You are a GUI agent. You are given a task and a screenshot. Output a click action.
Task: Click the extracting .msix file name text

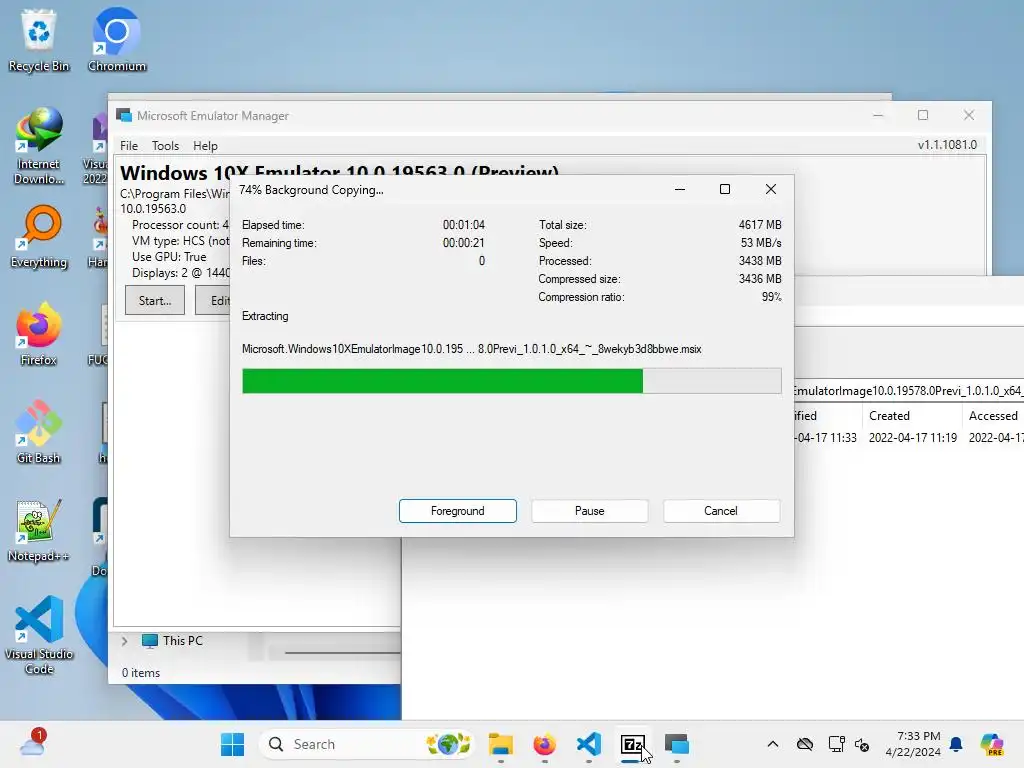pyautogui.click(x=472, y=349)
